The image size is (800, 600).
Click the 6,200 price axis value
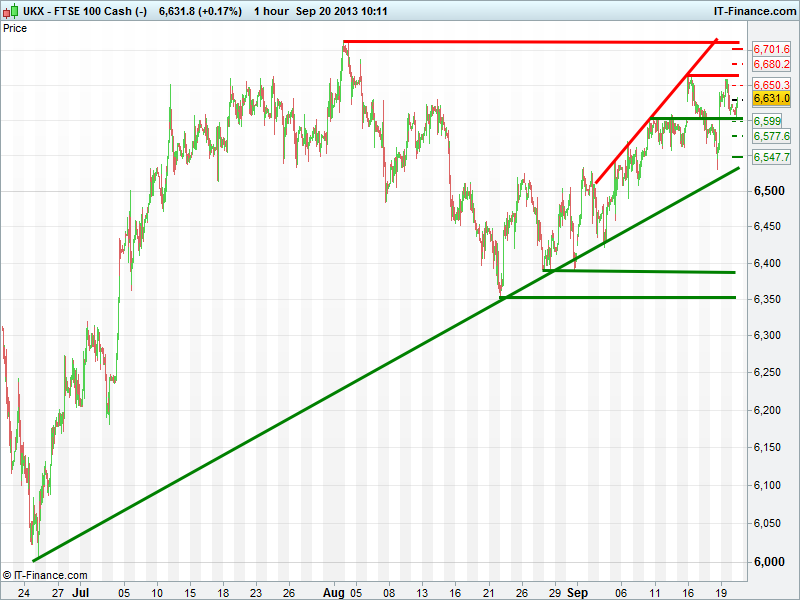pos(769,410)
